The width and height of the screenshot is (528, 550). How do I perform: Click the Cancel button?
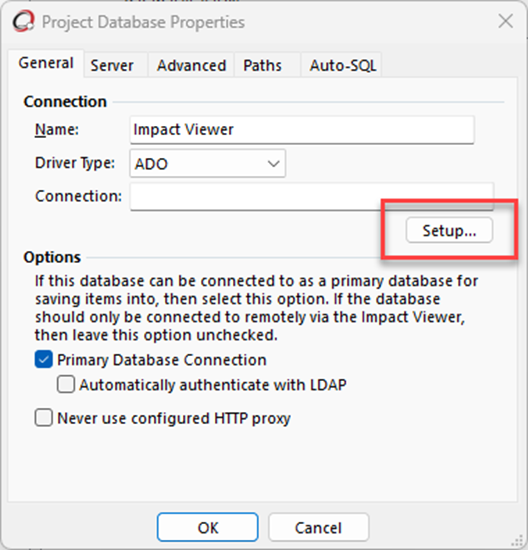click(x=319, y=527)
